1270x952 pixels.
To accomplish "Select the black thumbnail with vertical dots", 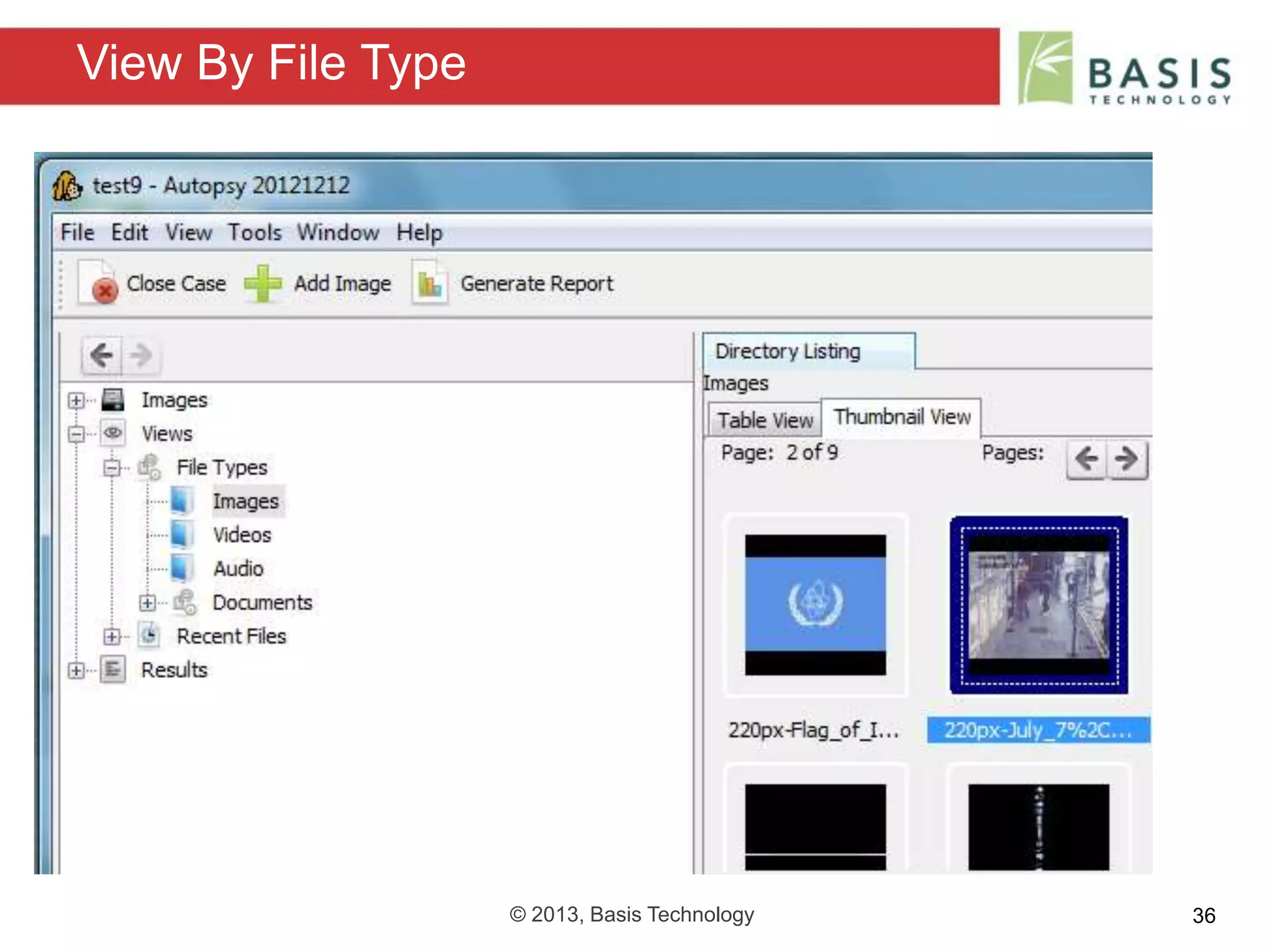I will (1039, 827).
